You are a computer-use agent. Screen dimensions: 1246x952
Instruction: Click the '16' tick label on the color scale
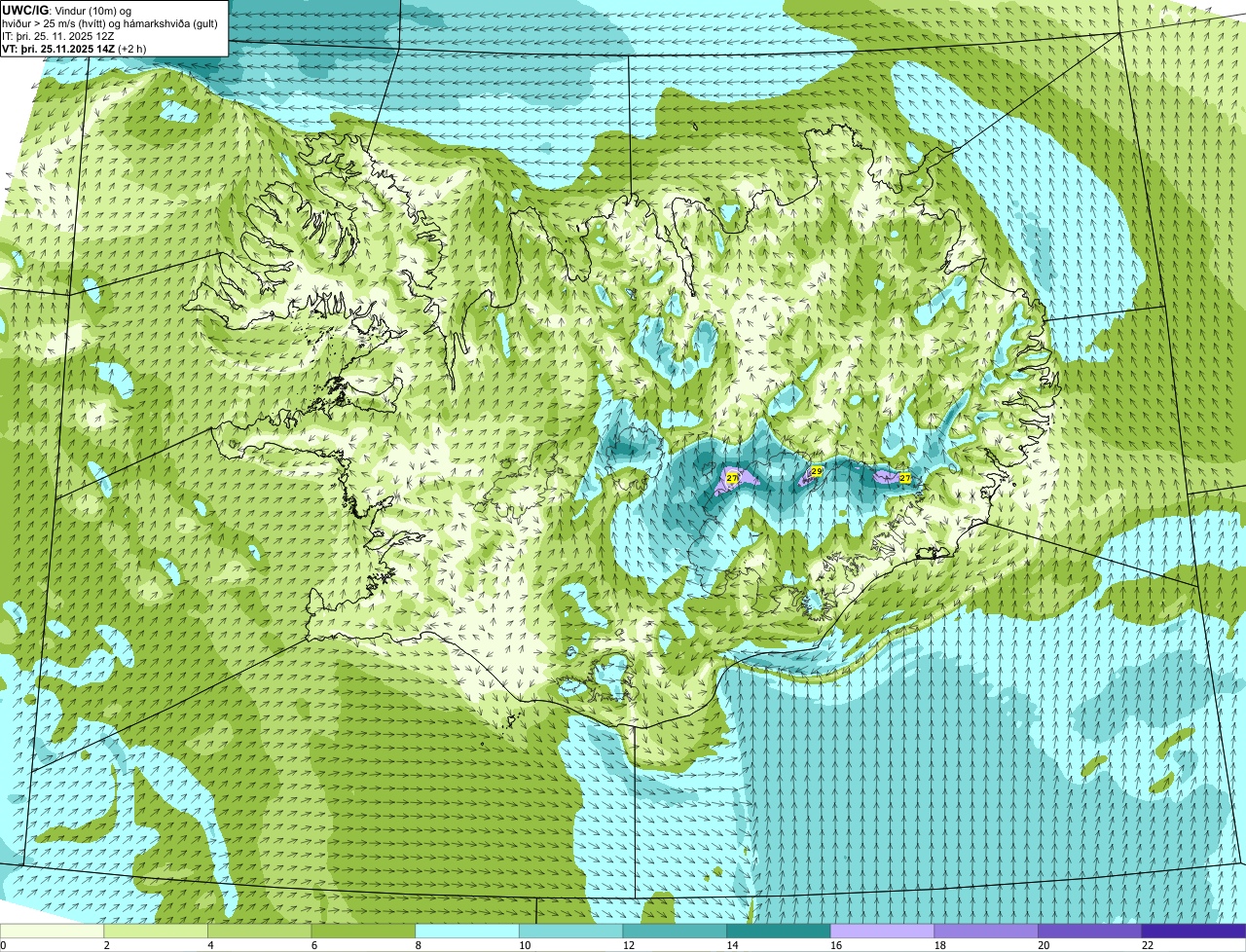click(836, 945)
